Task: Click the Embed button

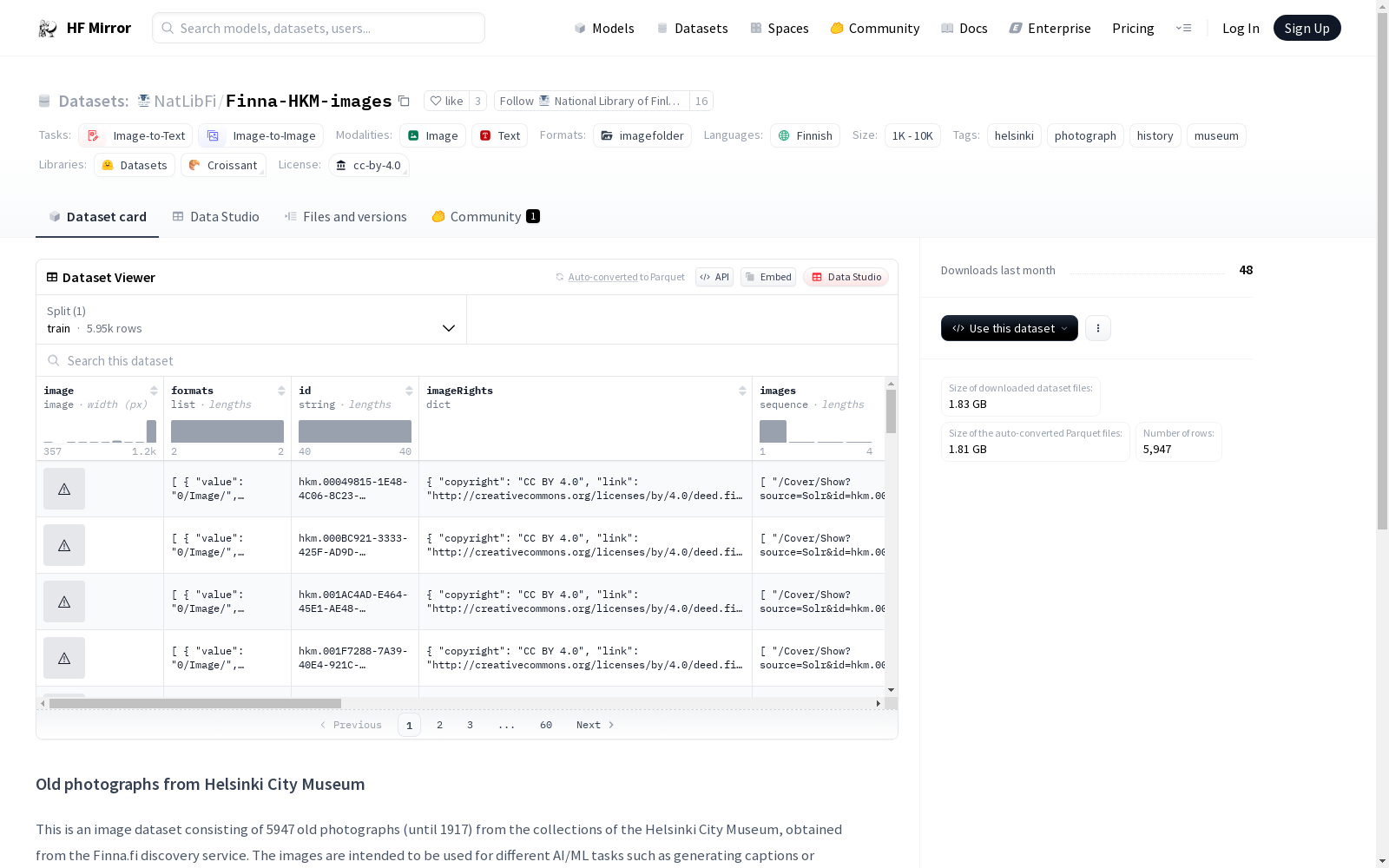Action: [768, 277]
